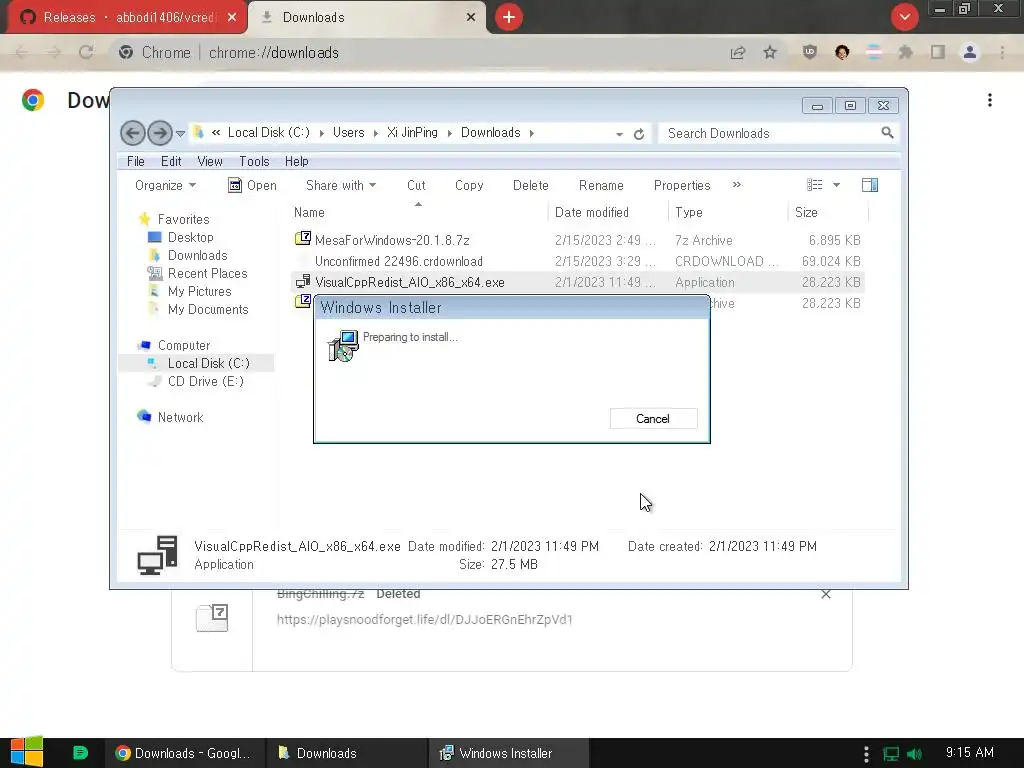Open the File menu
The height and width of the screenshot is (768, 1024).
[136, 161]
